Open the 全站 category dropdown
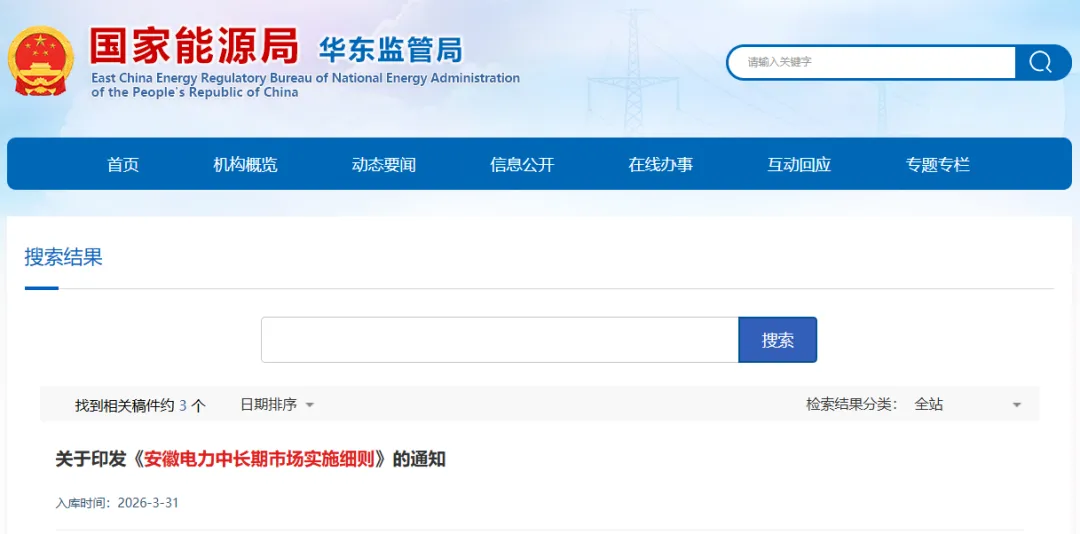1080x534 pixels. (968, 404)
